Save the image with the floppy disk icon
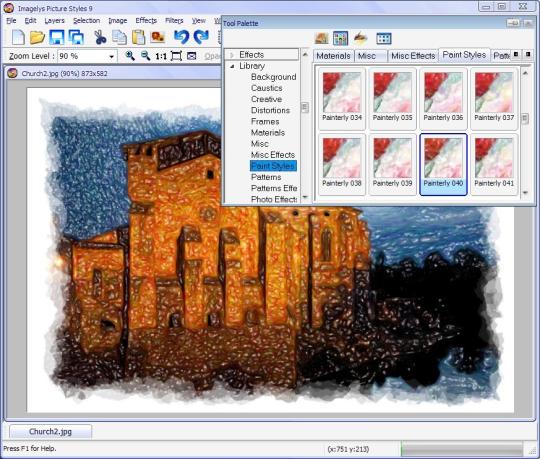The image size is (540, 459). pos(56,37)
